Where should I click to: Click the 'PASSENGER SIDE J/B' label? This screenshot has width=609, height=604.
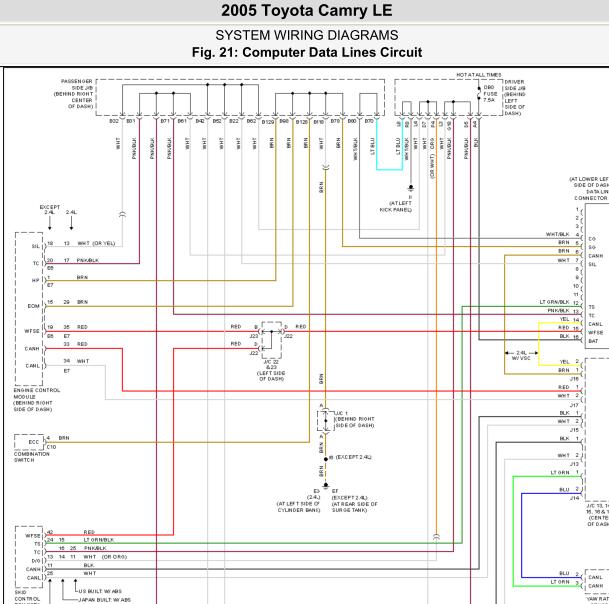(77, 84)
